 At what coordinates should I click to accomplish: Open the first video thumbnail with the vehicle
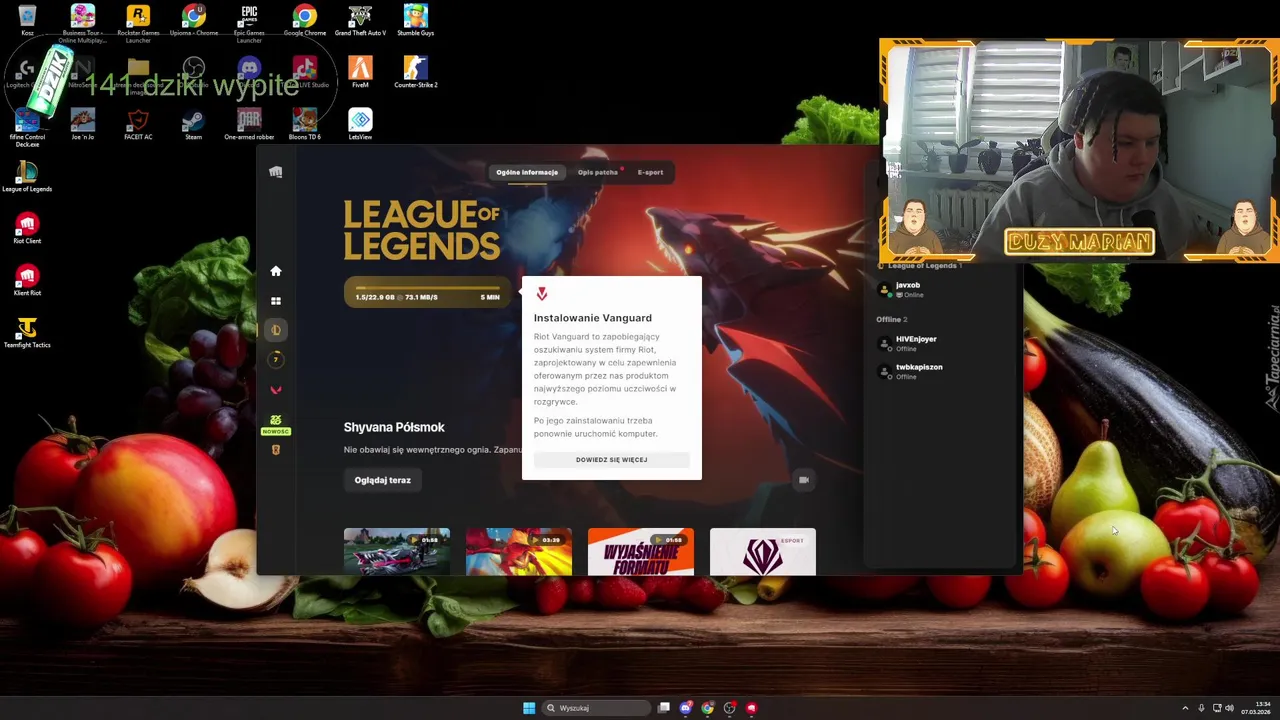tap(397, 552)
